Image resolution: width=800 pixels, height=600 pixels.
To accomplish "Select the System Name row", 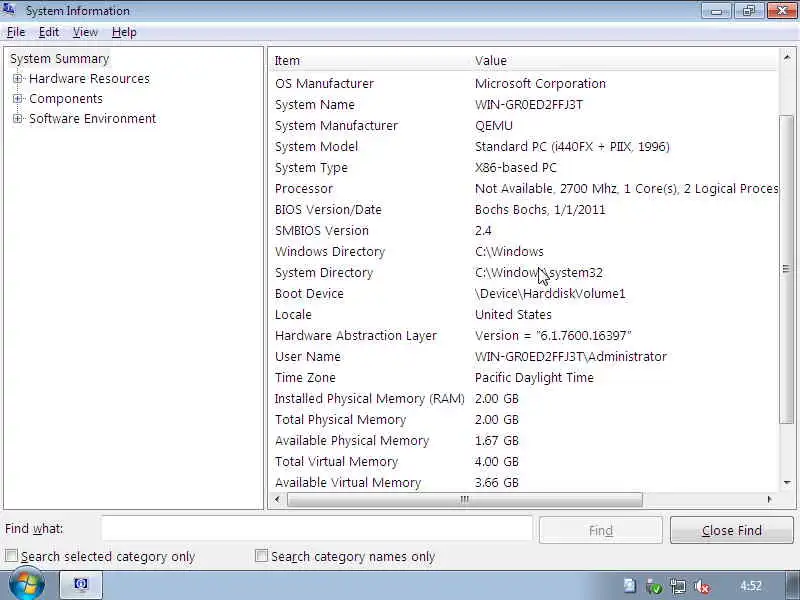I will 524,105.
